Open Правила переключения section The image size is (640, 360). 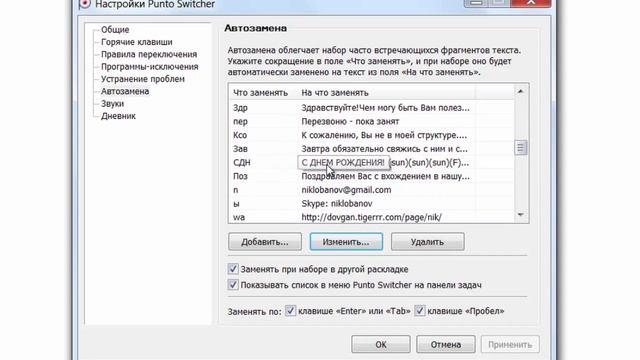click(x=149, y=54)
